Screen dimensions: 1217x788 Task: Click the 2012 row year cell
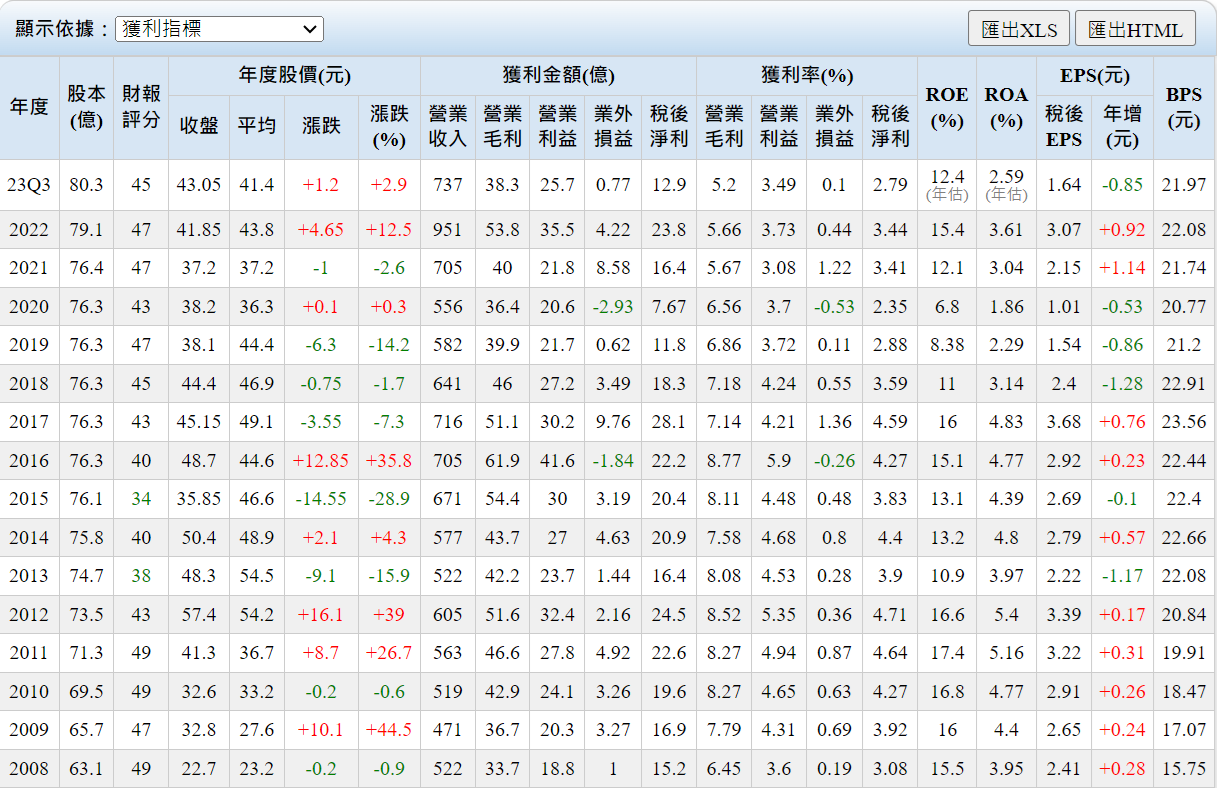tap(29, 615)
